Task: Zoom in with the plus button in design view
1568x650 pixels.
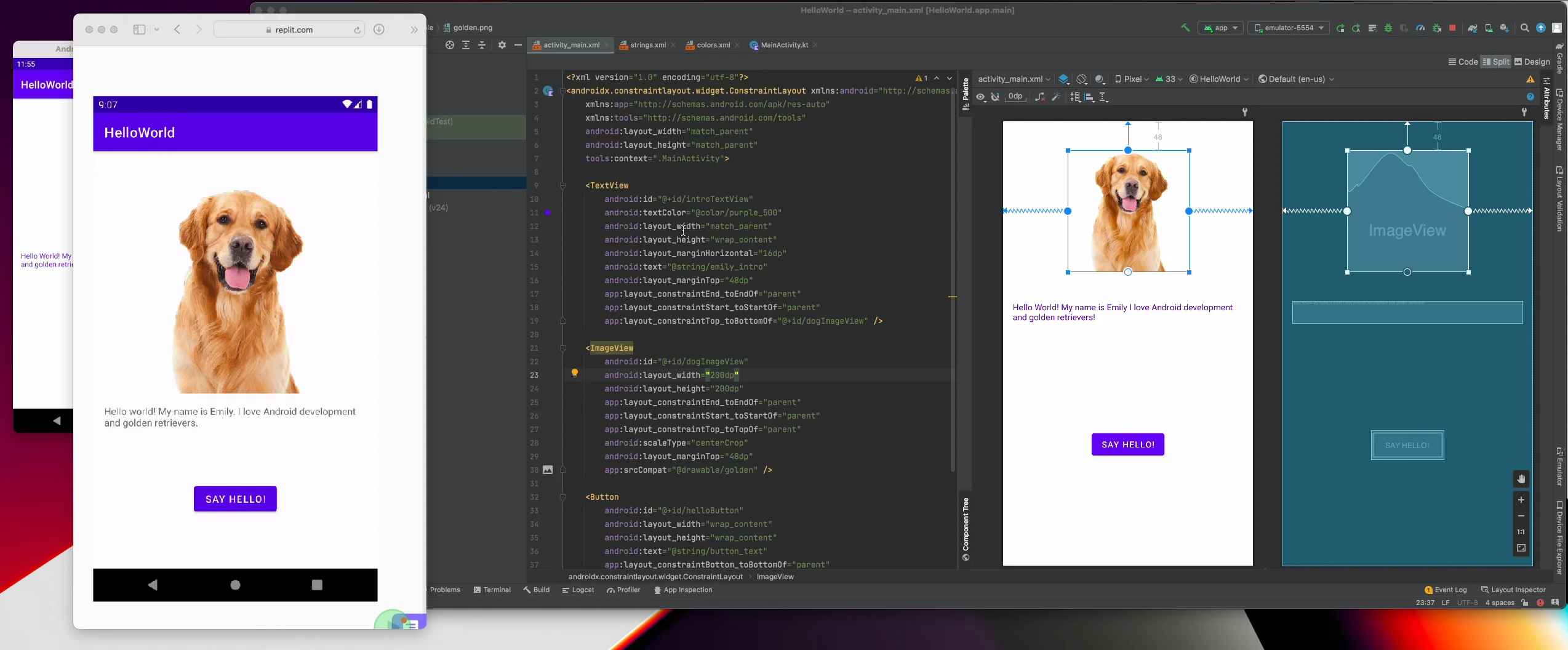Action: (1521, 500)
